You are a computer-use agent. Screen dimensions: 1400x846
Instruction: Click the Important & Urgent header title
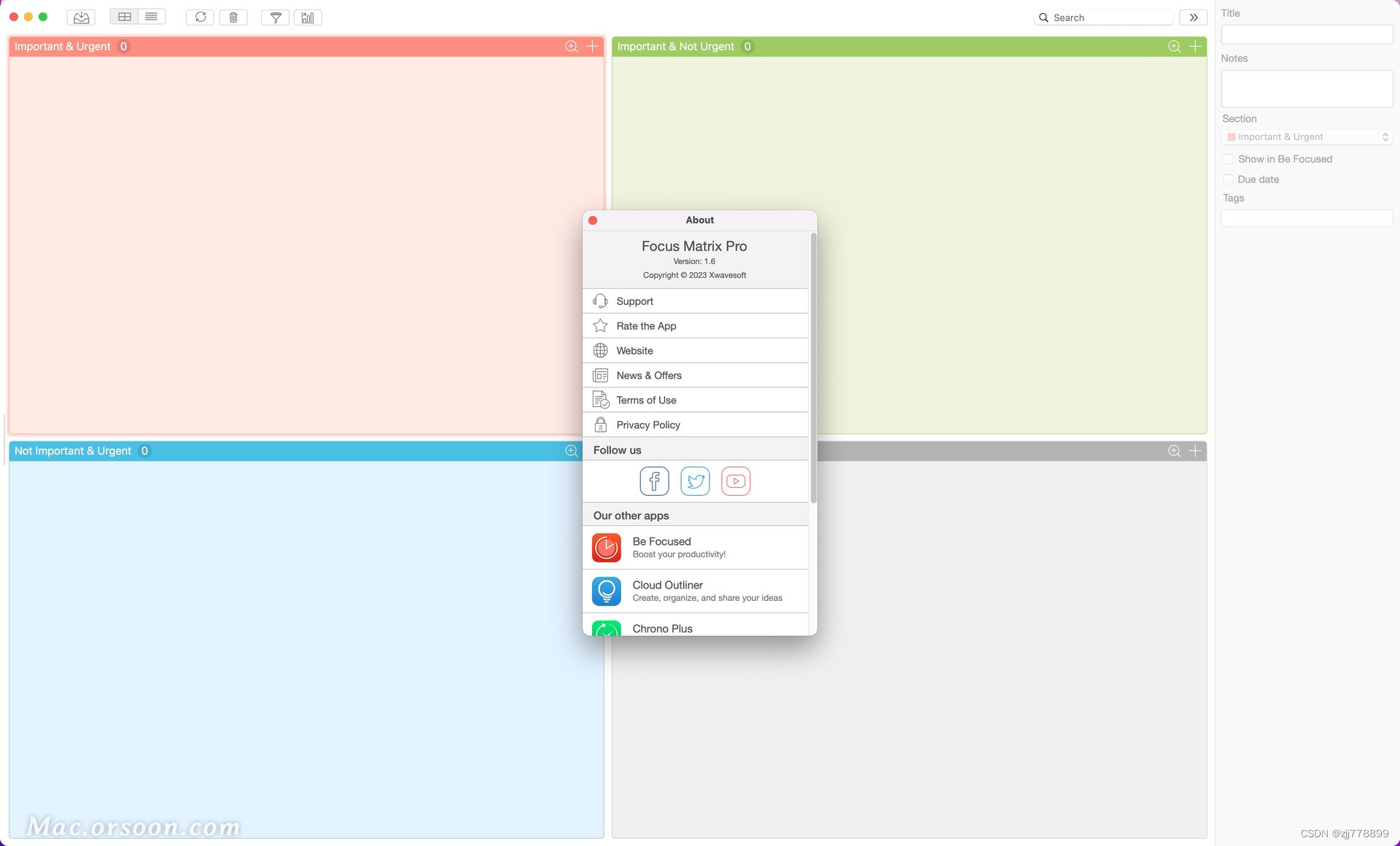click(63, 47)
